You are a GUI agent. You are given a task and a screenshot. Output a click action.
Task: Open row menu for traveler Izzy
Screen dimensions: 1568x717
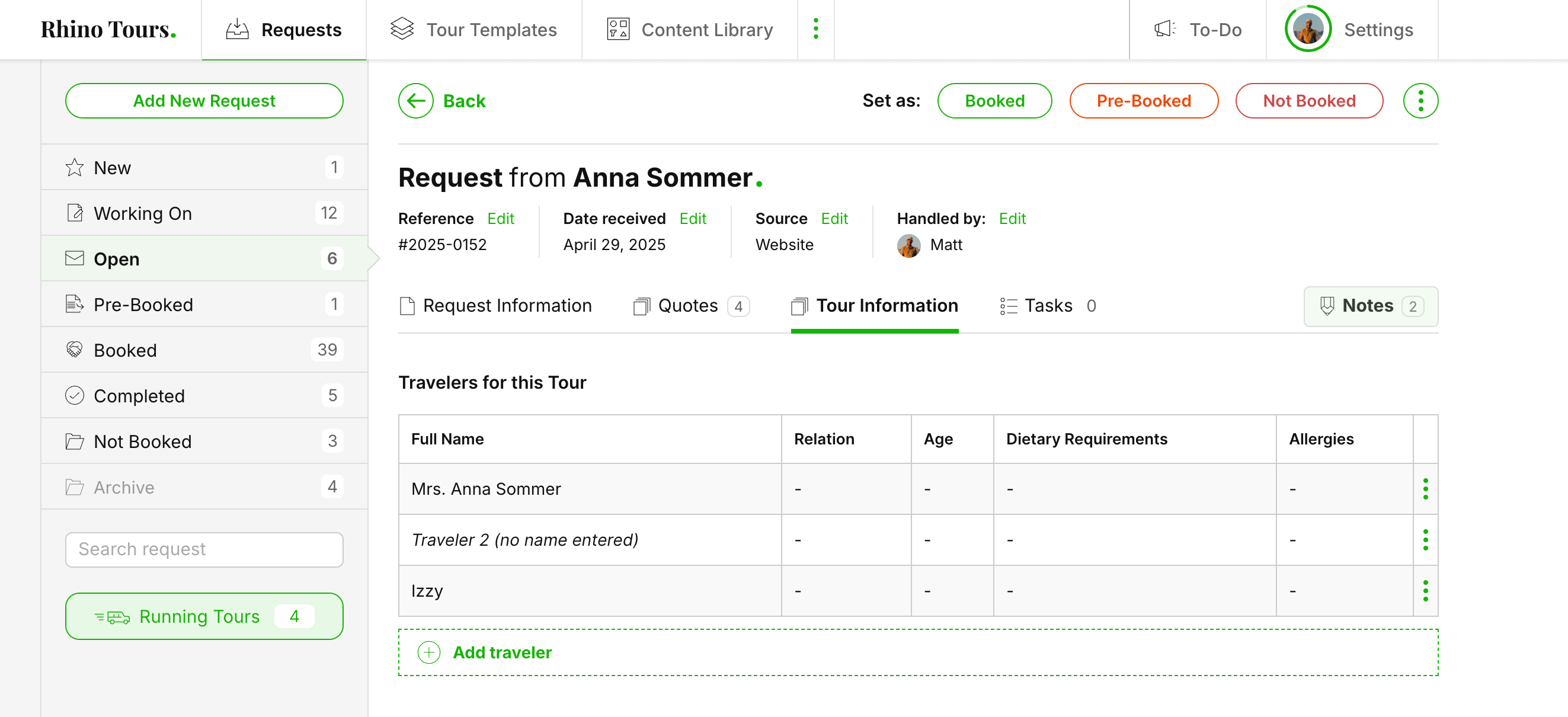(x=1425, y=590)
